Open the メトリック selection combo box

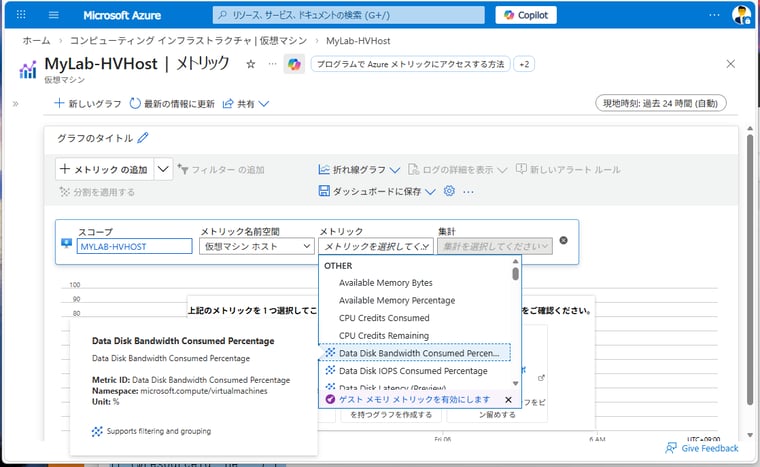[x=376, y=246]
